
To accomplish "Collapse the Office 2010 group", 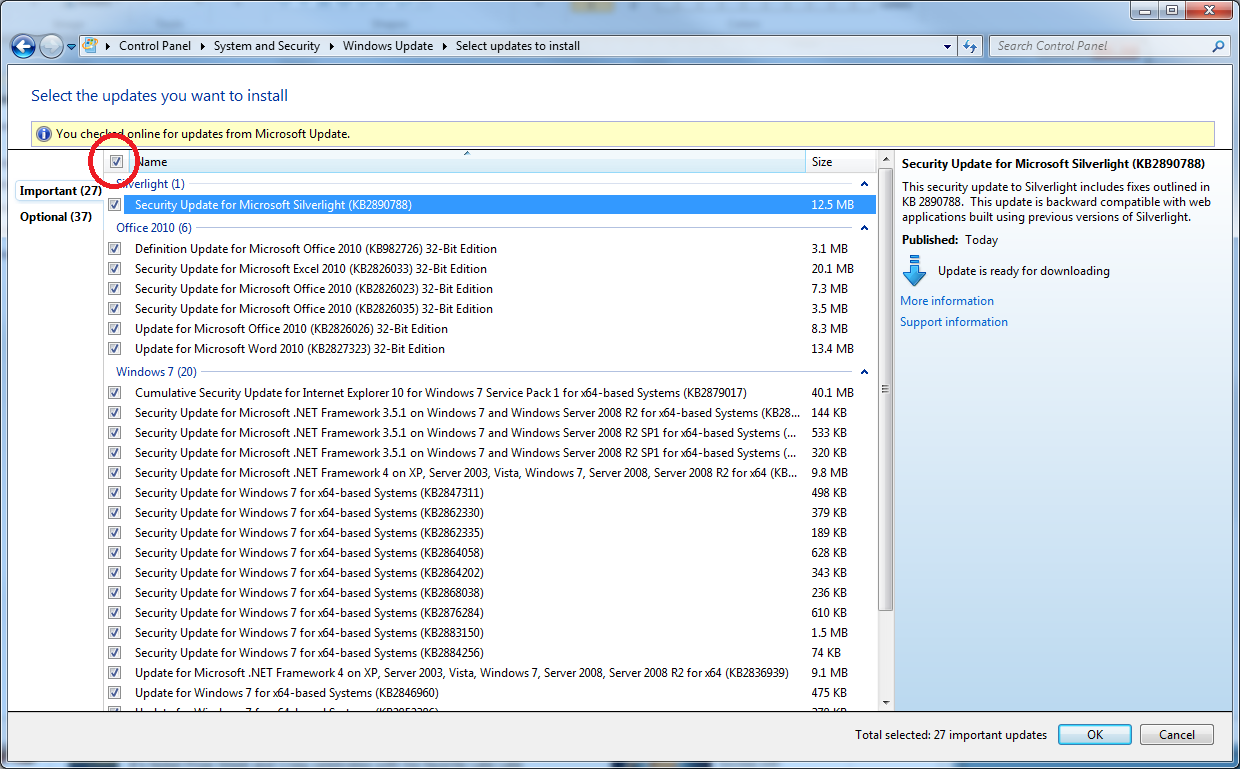I will point(864,228).
